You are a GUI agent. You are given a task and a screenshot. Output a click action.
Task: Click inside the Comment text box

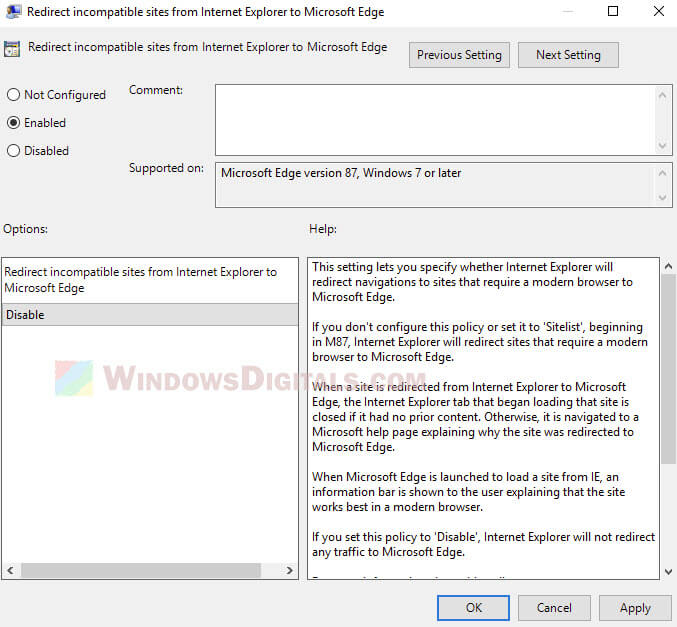click(435, 120)
